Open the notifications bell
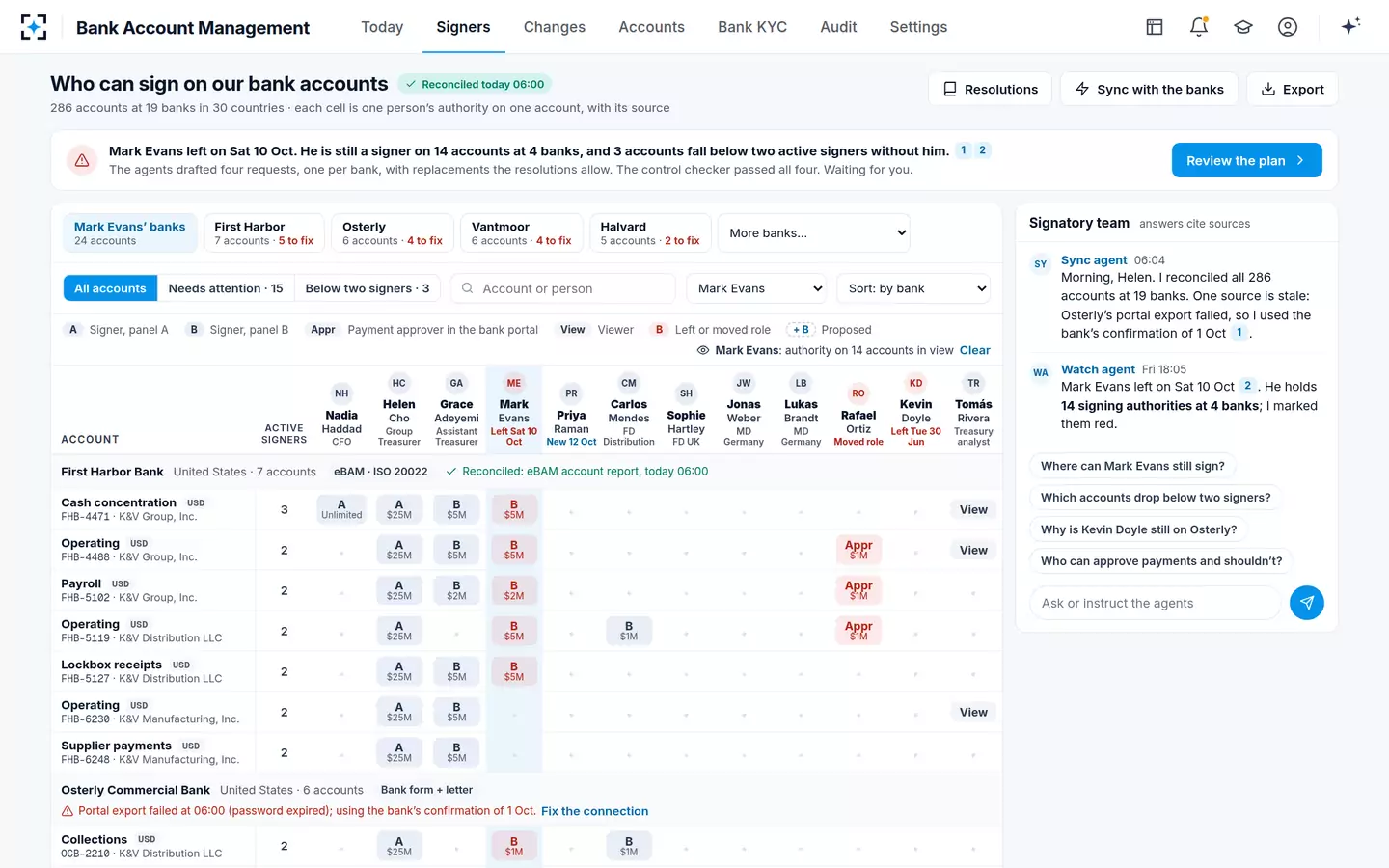 pos(1199,27)
